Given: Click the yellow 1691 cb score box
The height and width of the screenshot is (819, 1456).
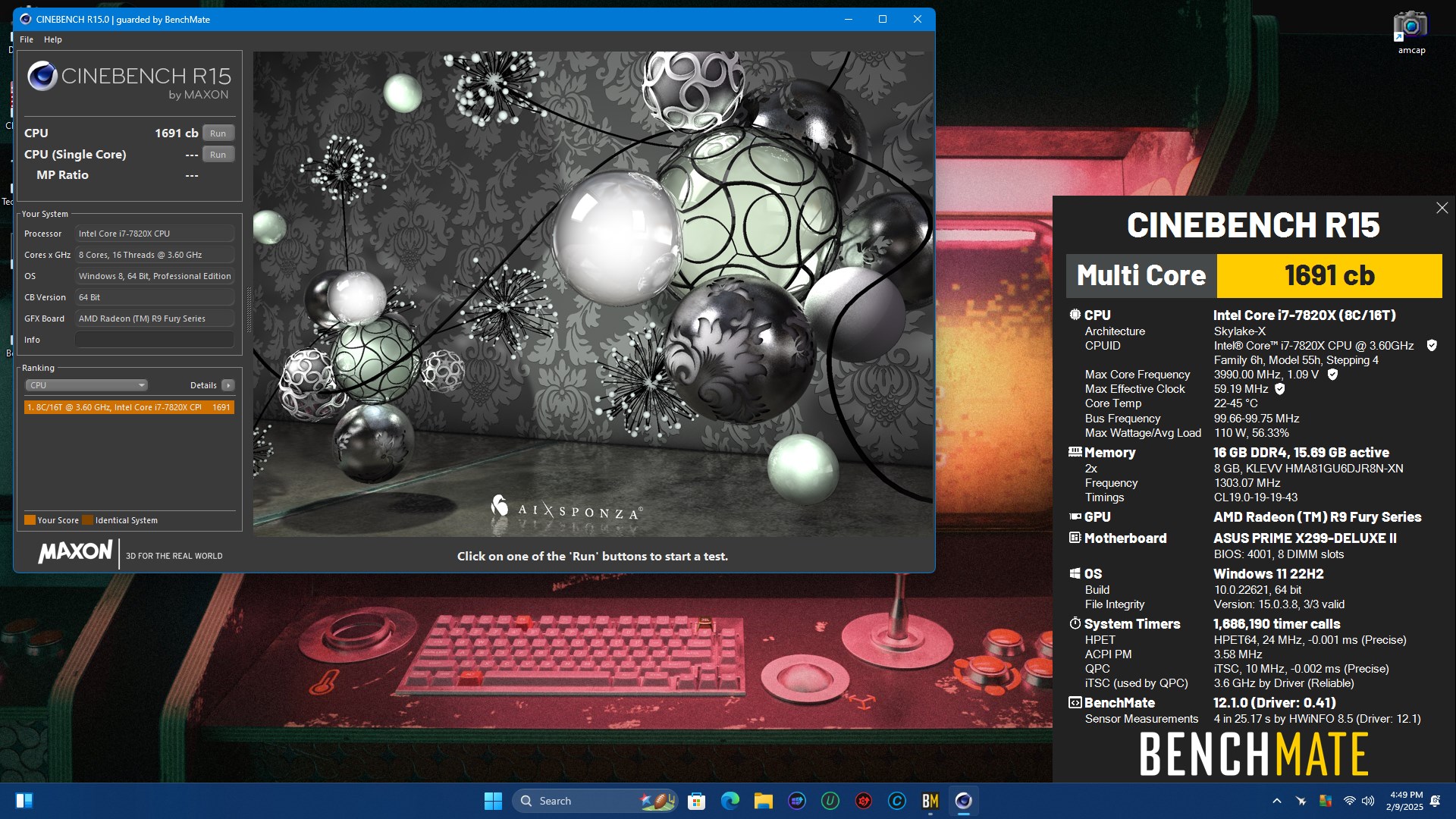Looking at the screenshot, I should [x=1329, y=275].
